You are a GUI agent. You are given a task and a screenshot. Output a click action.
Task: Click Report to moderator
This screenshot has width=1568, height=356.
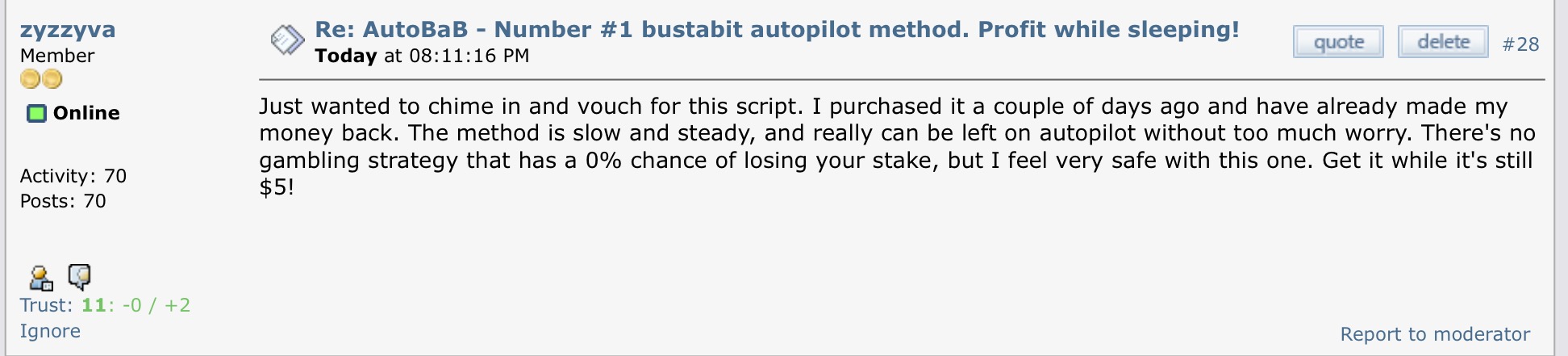(x=1435, y=334)
